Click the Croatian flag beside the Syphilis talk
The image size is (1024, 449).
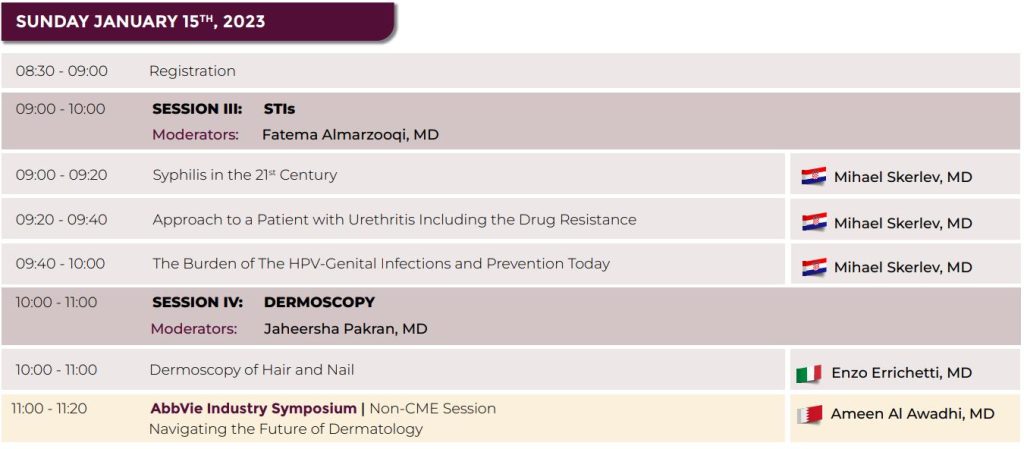tap(814, 176)
